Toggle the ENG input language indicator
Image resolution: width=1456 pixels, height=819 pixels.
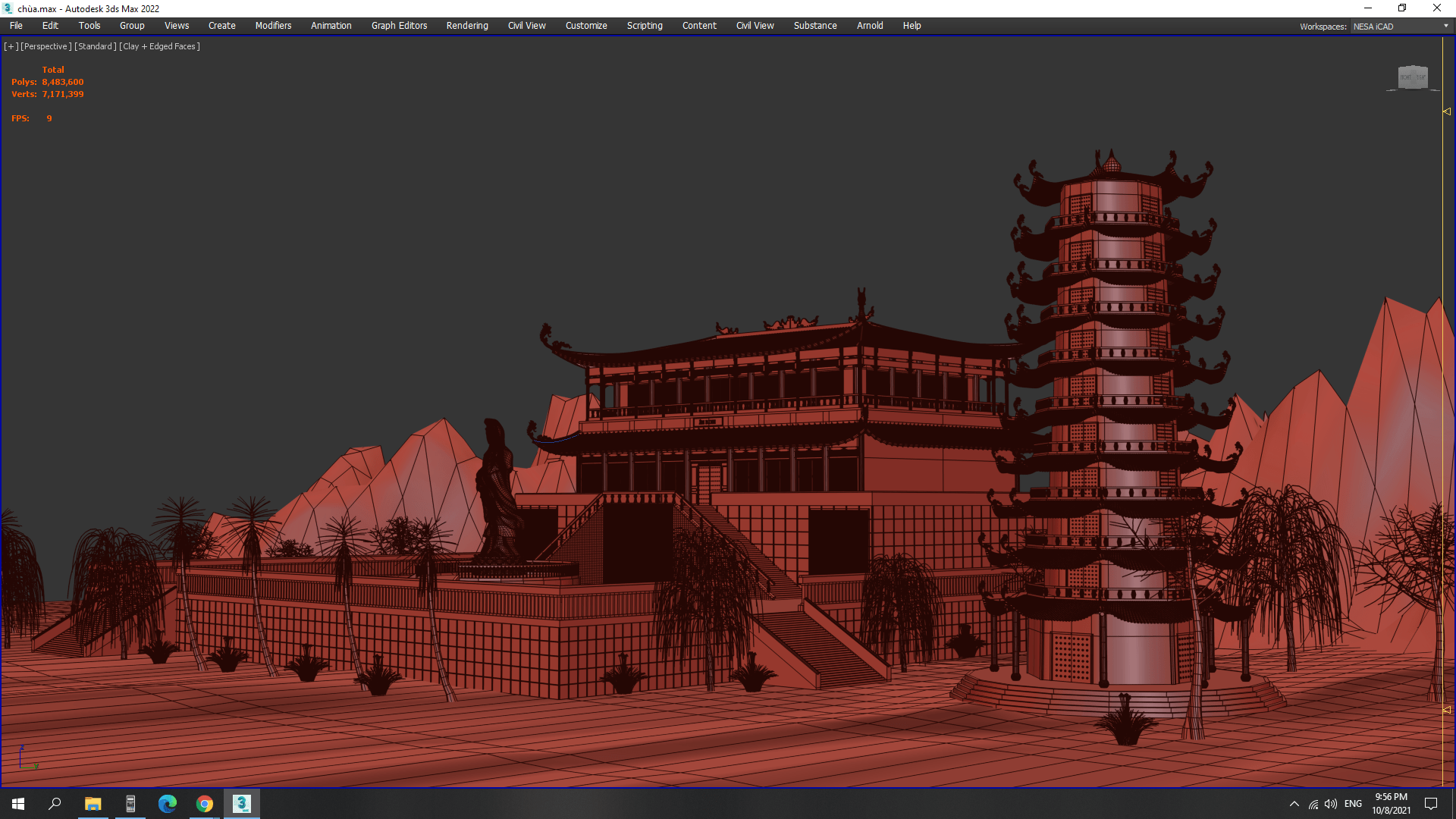pyautogui.click(x=1353, y=804)
